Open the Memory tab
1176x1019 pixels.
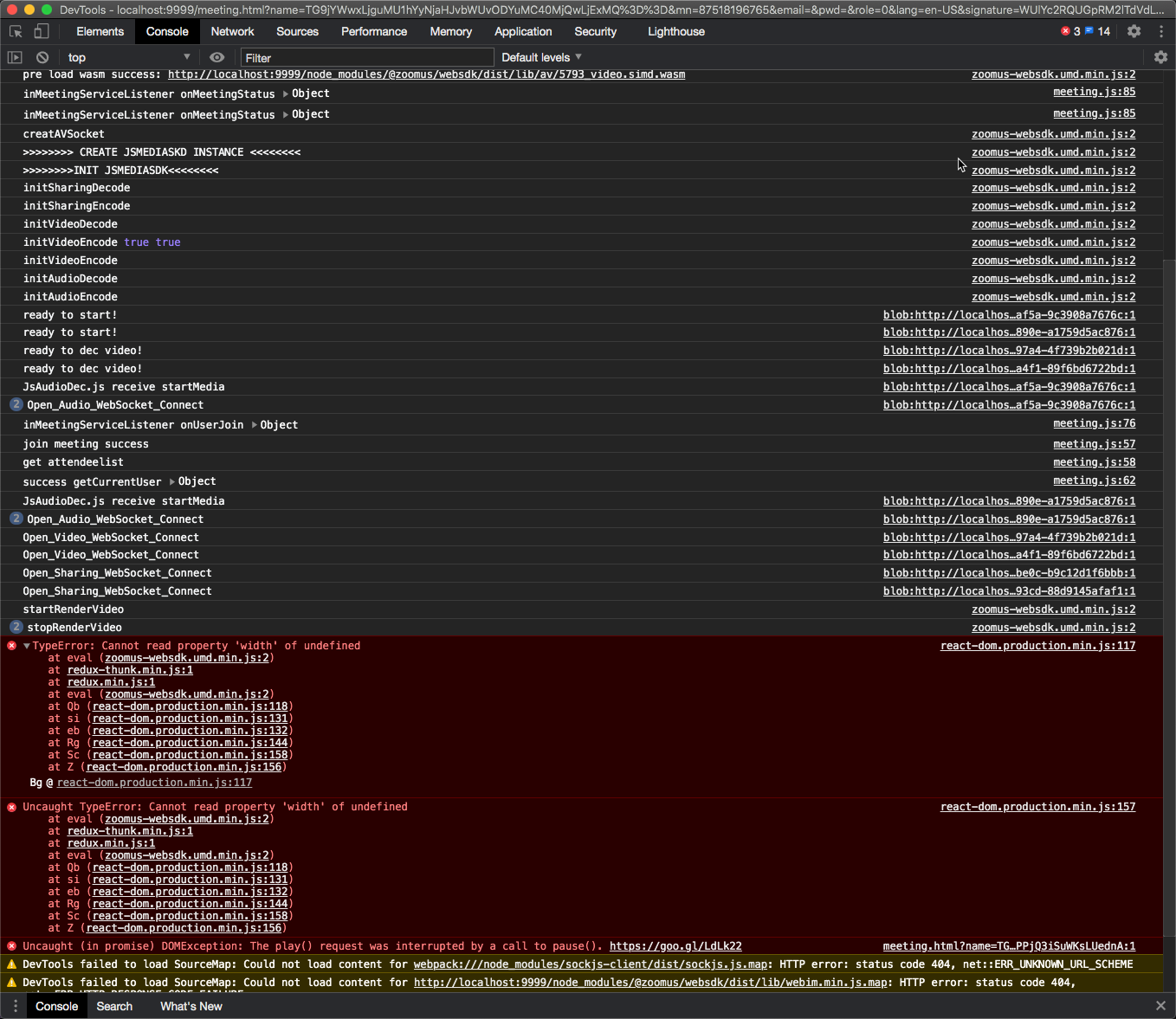451,31
